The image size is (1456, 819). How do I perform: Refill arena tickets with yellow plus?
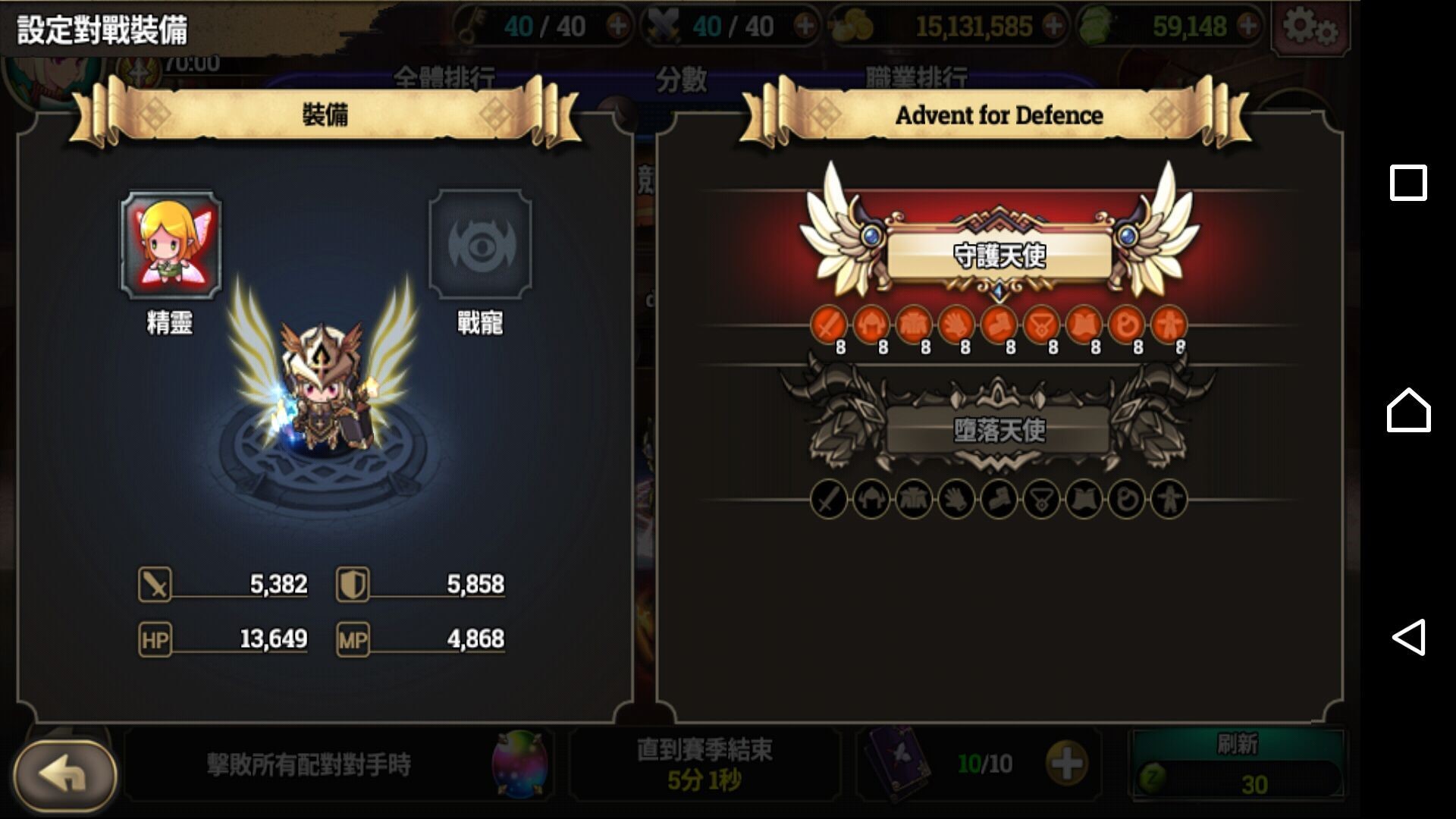click(1067, 764)
